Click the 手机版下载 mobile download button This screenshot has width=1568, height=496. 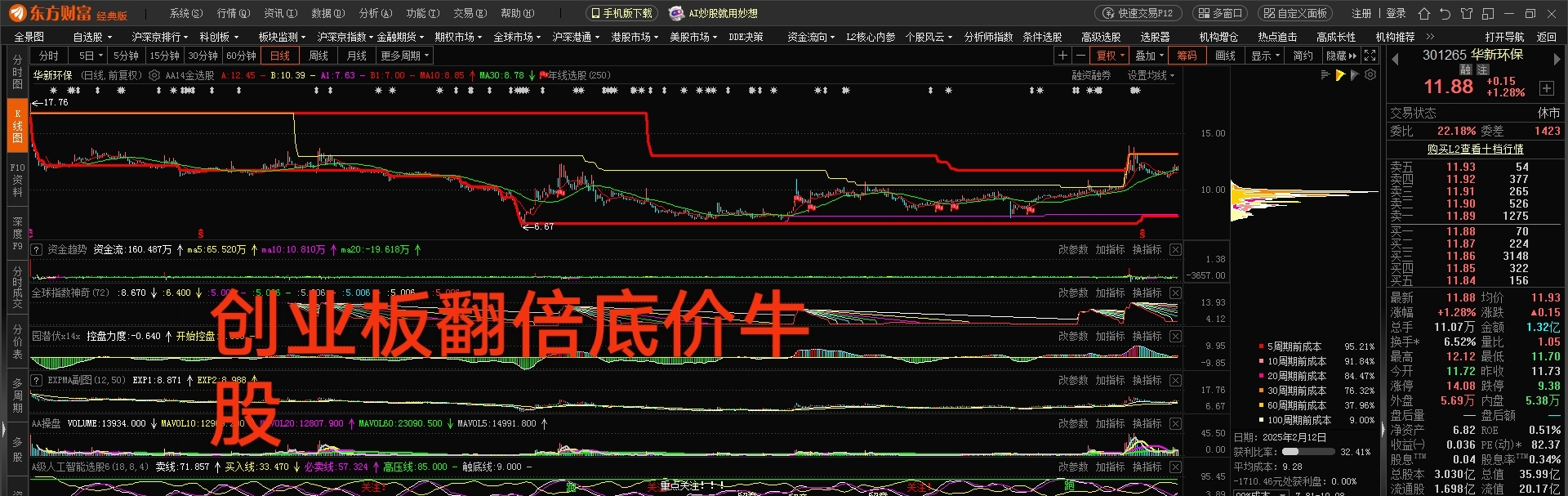tap(621, 13)
